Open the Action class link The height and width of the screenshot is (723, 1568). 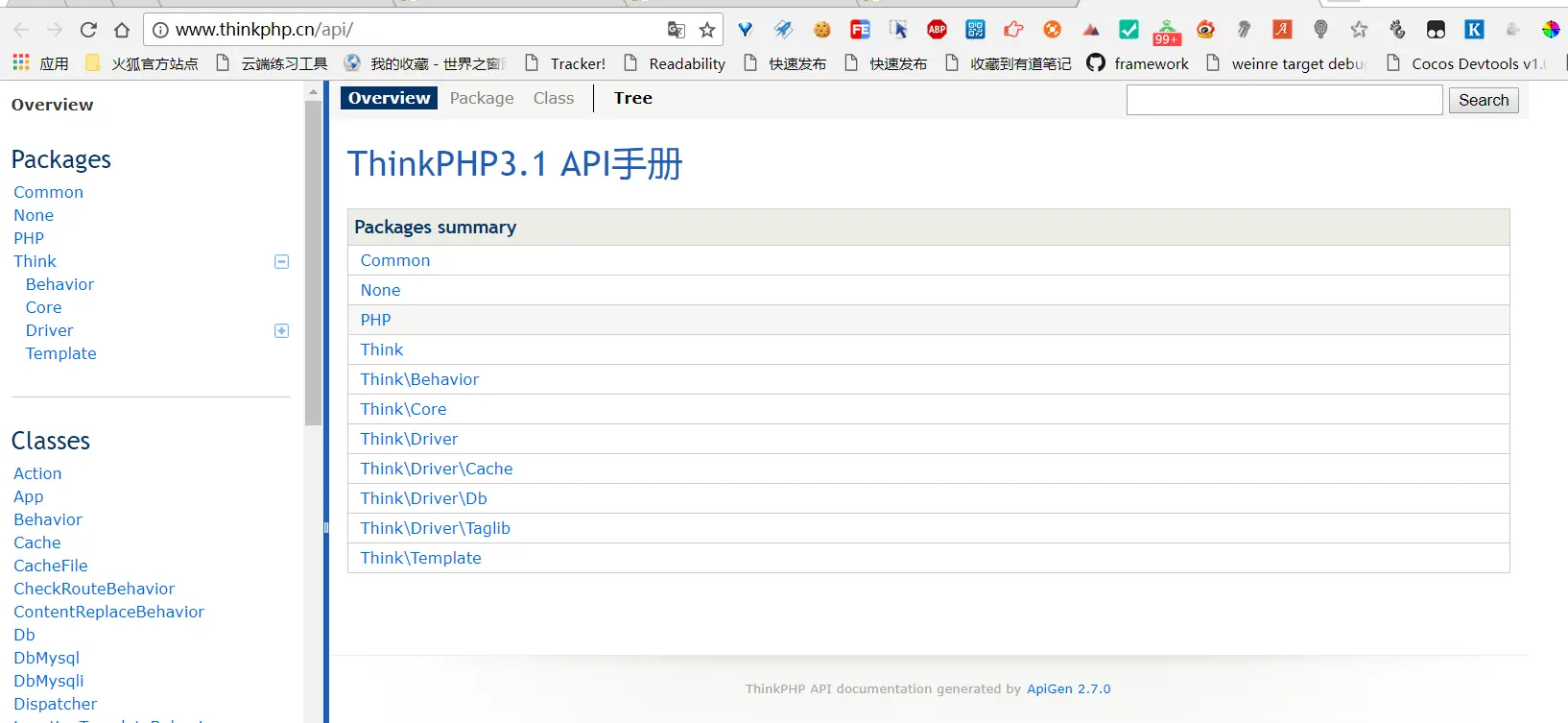37,473
